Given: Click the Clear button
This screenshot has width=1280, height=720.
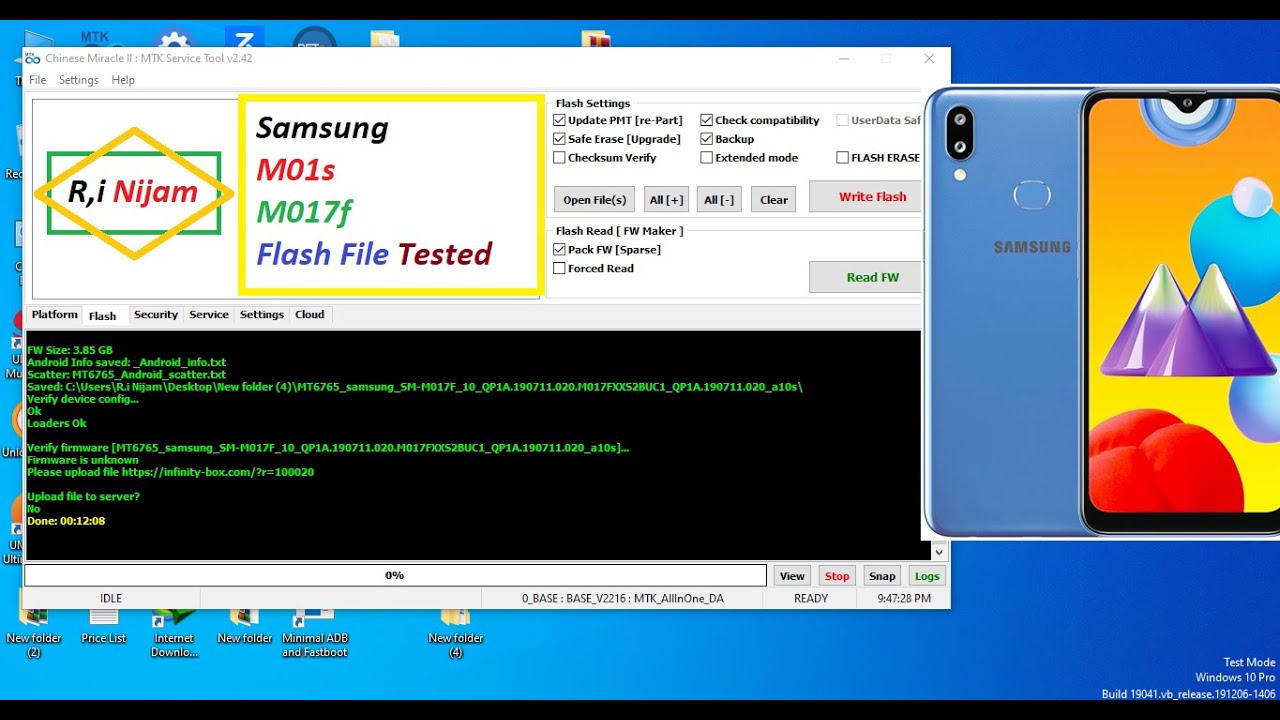Looking at the screenshot, I should [774, 199].
